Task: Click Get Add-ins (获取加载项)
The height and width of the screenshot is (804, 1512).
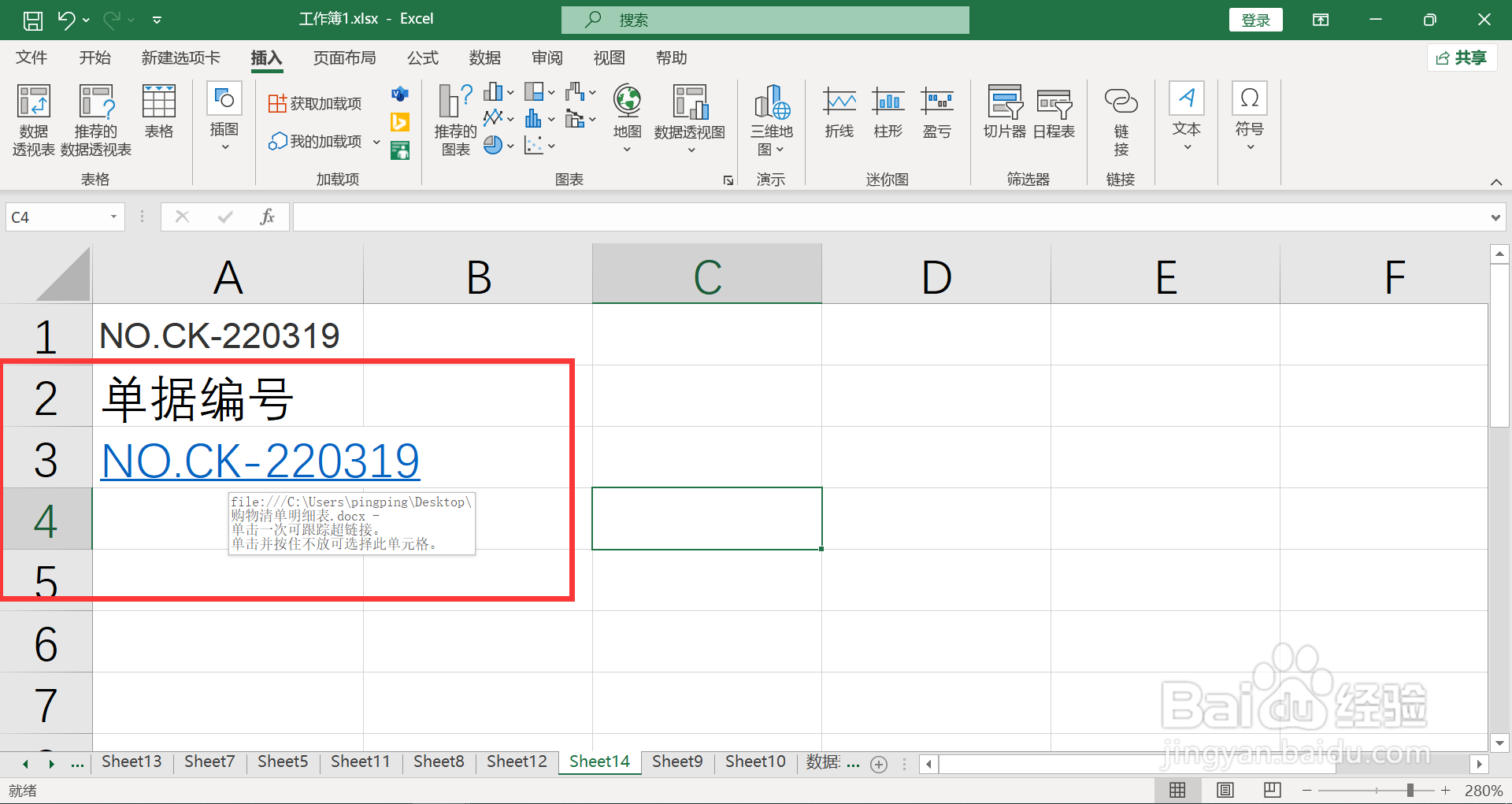Action: point(315,103)
